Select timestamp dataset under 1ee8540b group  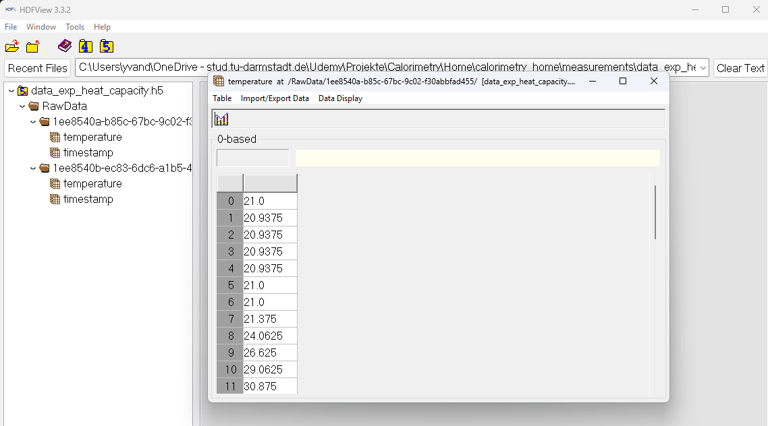(x=88, y=199)
